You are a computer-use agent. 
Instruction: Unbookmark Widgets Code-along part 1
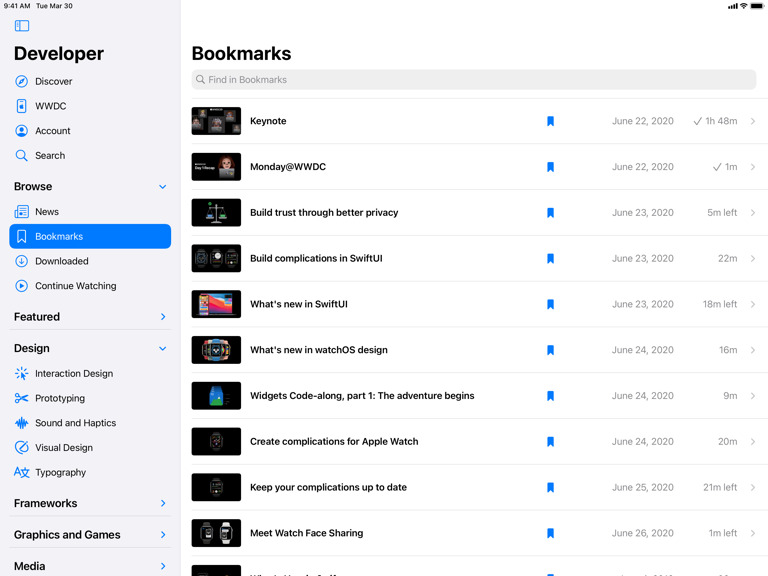click(x=551, y=396)
